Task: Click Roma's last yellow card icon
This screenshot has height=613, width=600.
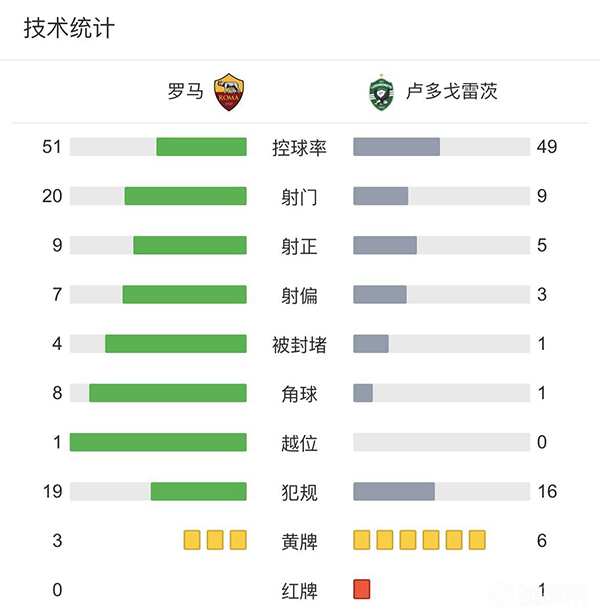Action: [238, 541]
